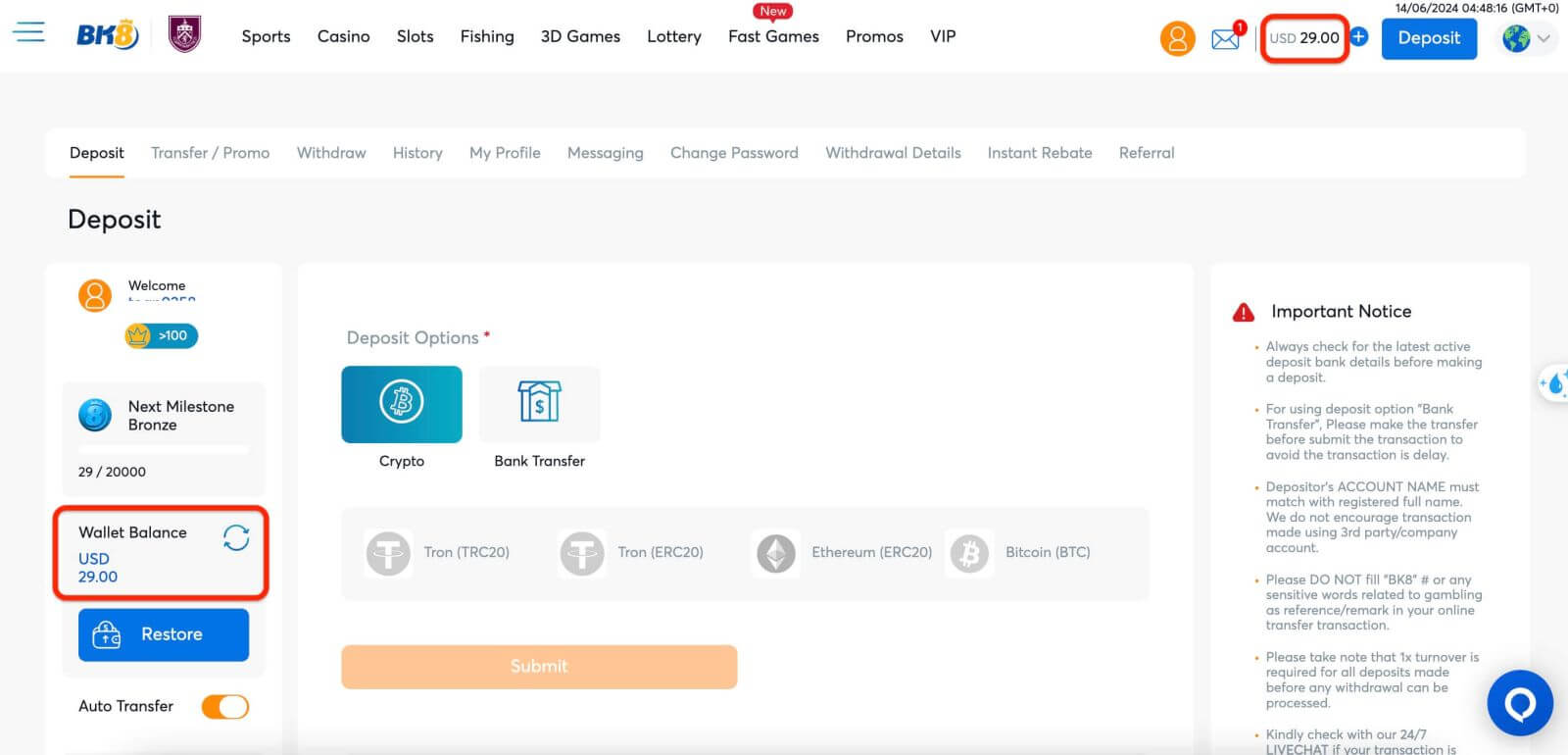
Task: Click the BK8 logo
Action: 107,36
